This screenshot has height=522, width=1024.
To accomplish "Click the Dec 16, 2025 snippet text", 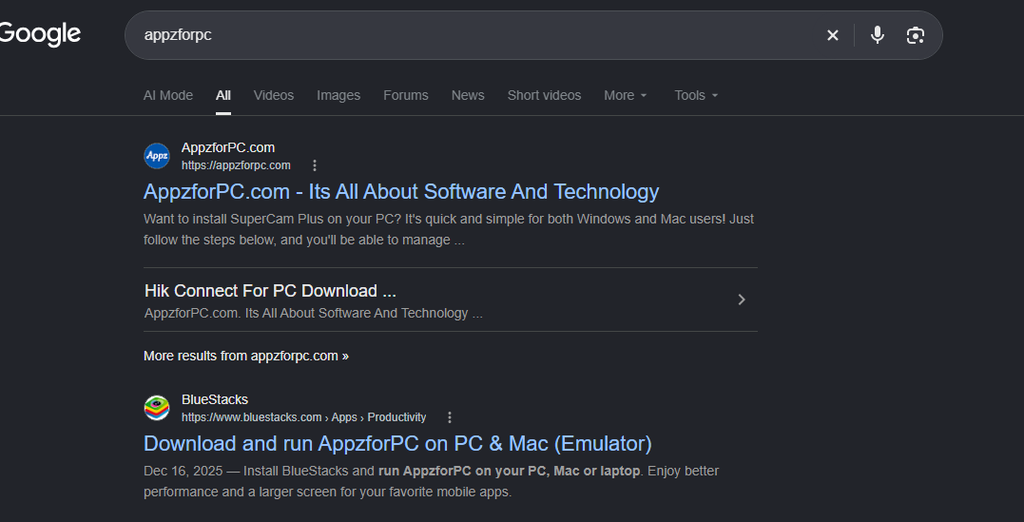I will pyautogui.click(x=431, y=481).
